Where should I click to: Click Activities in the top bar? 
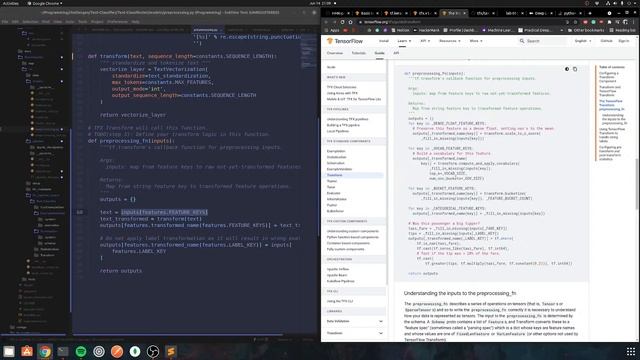(x=10, y=3)
